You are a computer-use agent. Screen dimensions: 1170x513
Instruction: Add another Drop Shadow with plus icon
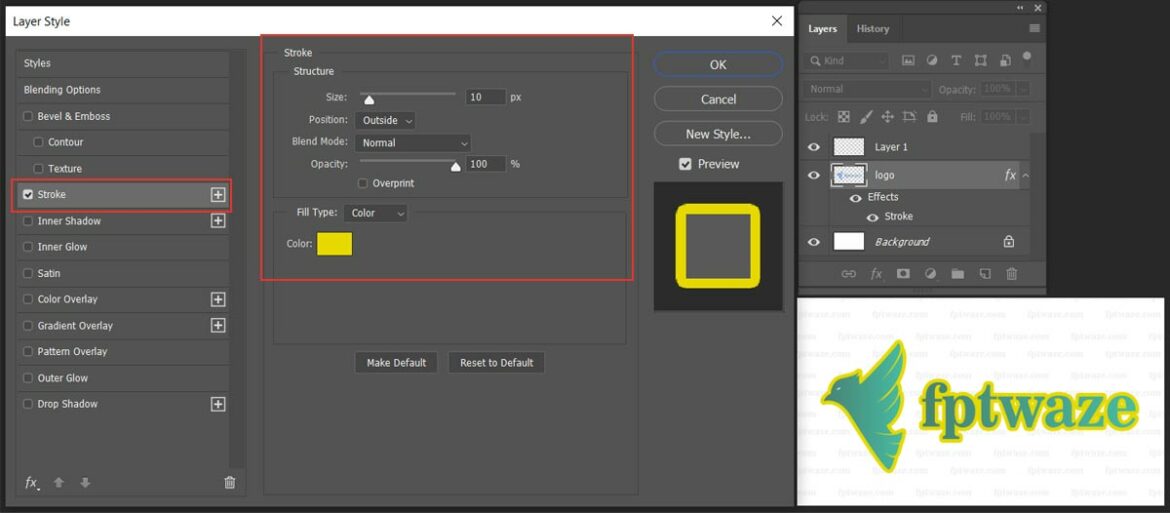(x=218, y=404)
